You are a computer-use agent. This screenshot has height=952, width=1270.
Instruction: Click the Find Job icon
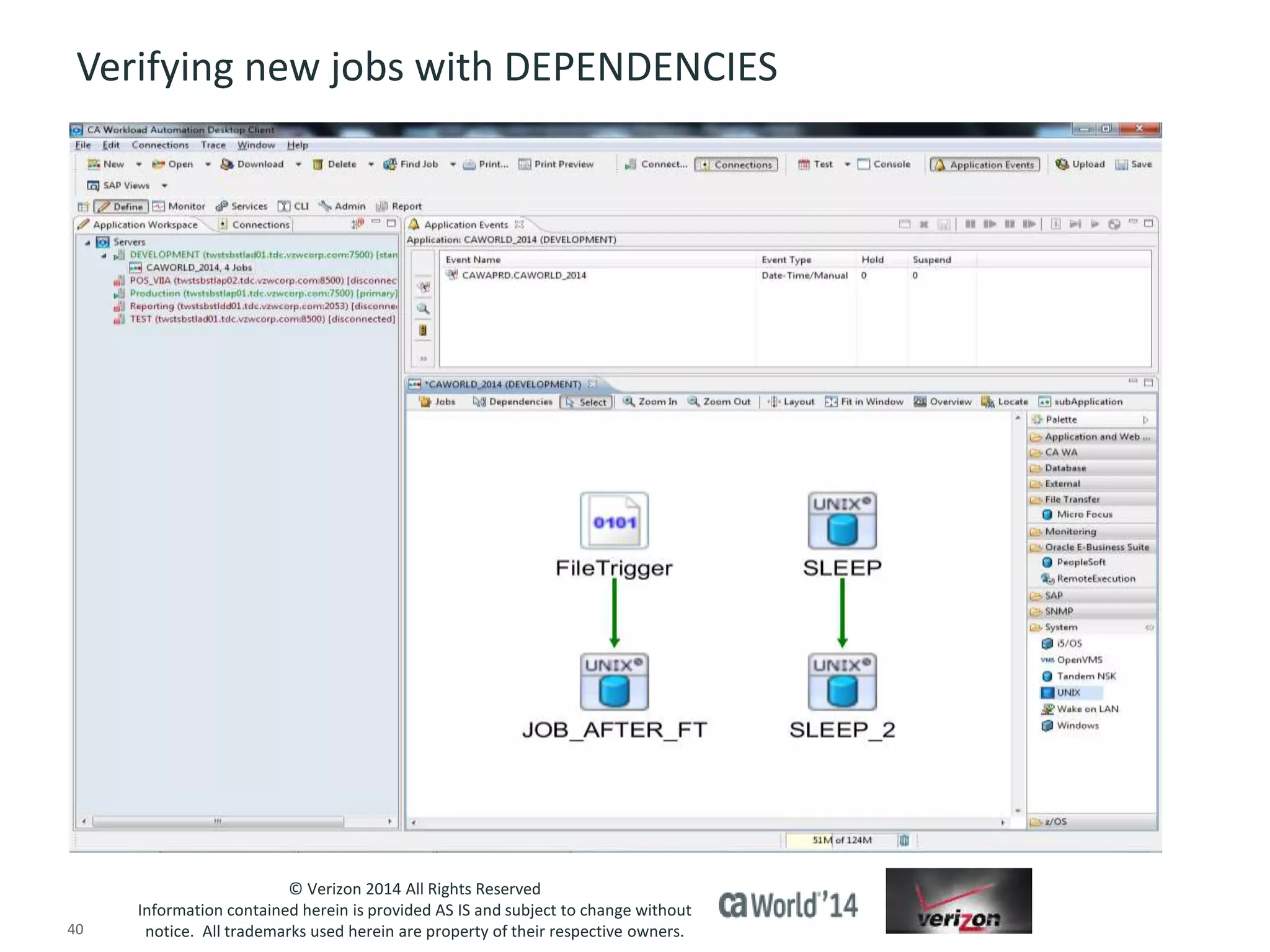click(390, 164)
